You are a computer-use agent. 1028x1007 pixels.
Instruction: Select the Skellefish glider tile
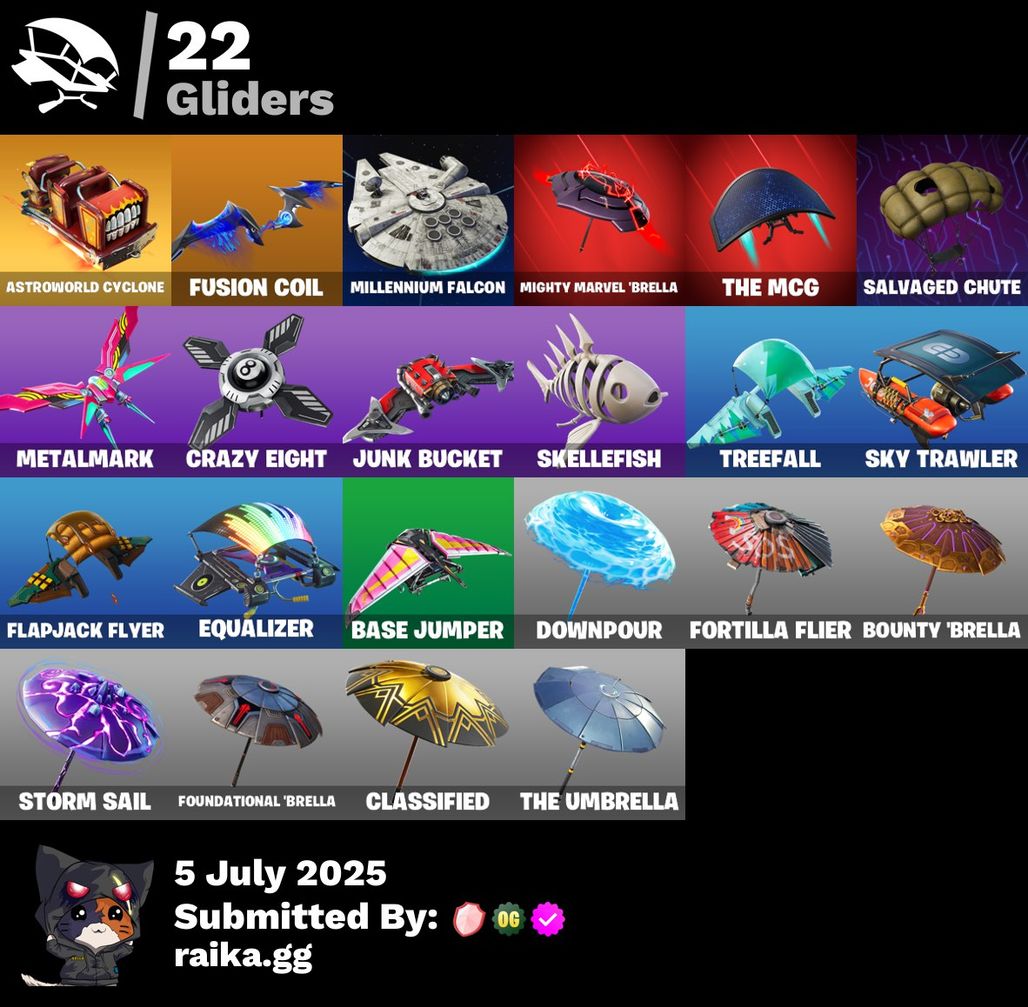[599, 391]
